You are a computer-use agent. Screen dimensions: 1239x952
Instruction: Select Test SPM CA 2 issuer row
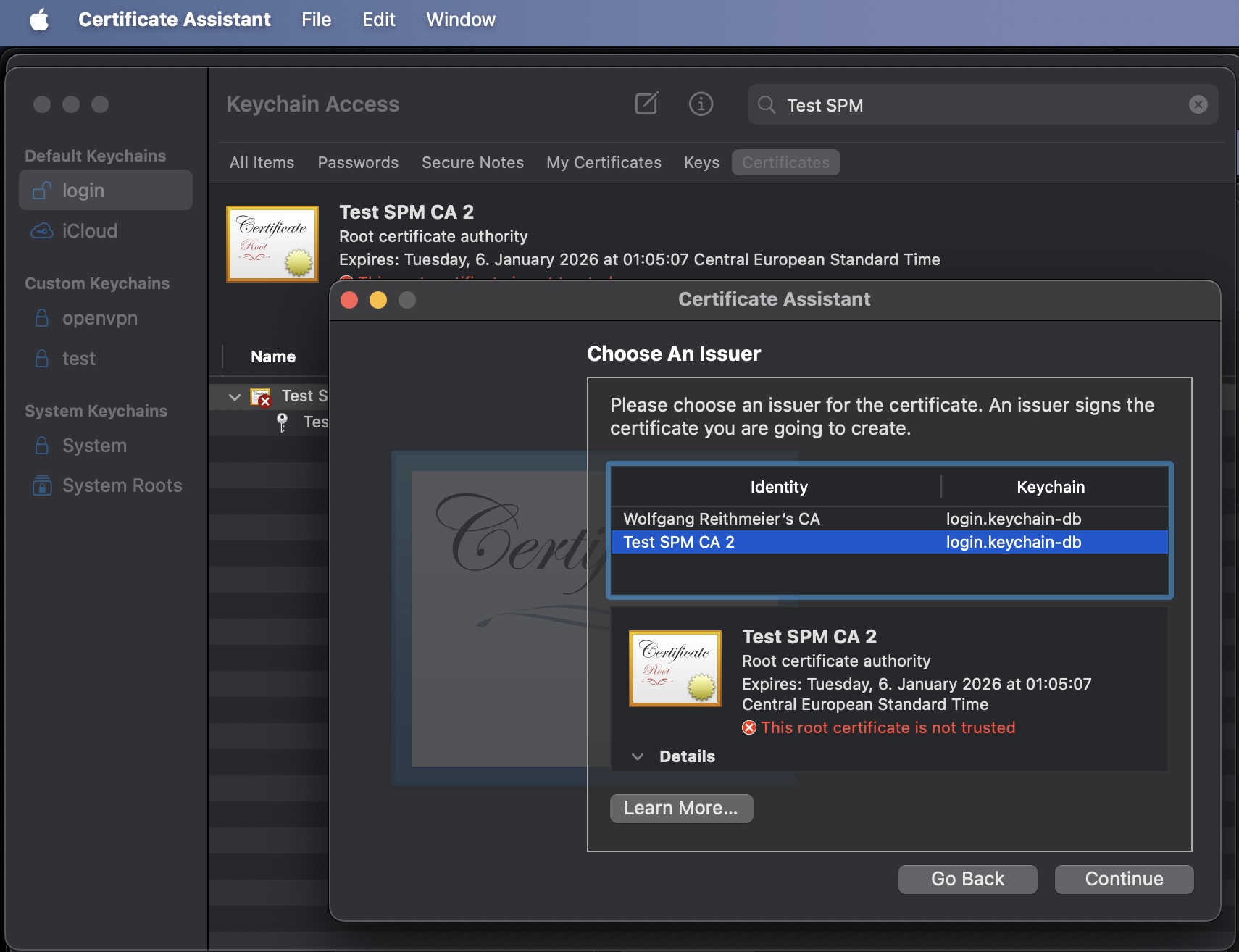890,542
